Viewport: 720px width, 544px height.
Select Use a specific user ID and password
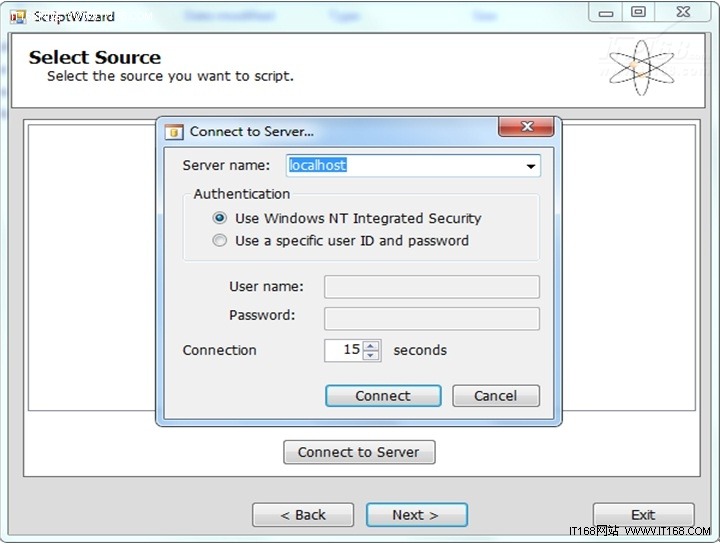pyautogui.click(x=219, y=241)
